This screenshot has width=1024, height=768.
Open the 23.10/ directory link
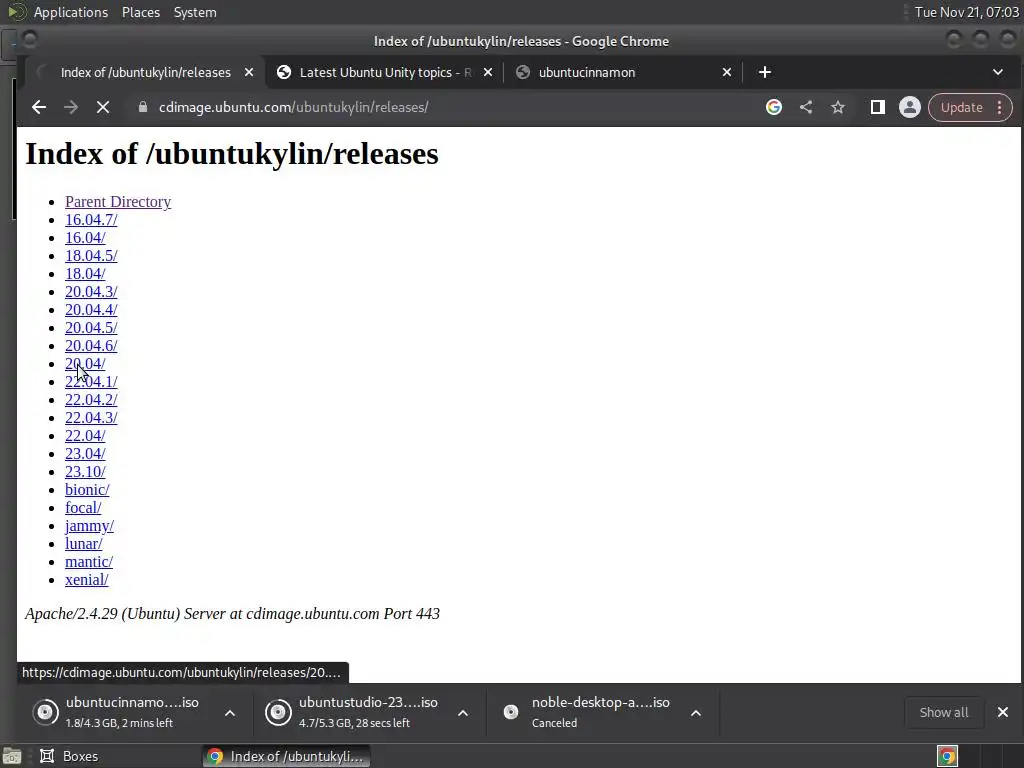[x=85, y=472]
